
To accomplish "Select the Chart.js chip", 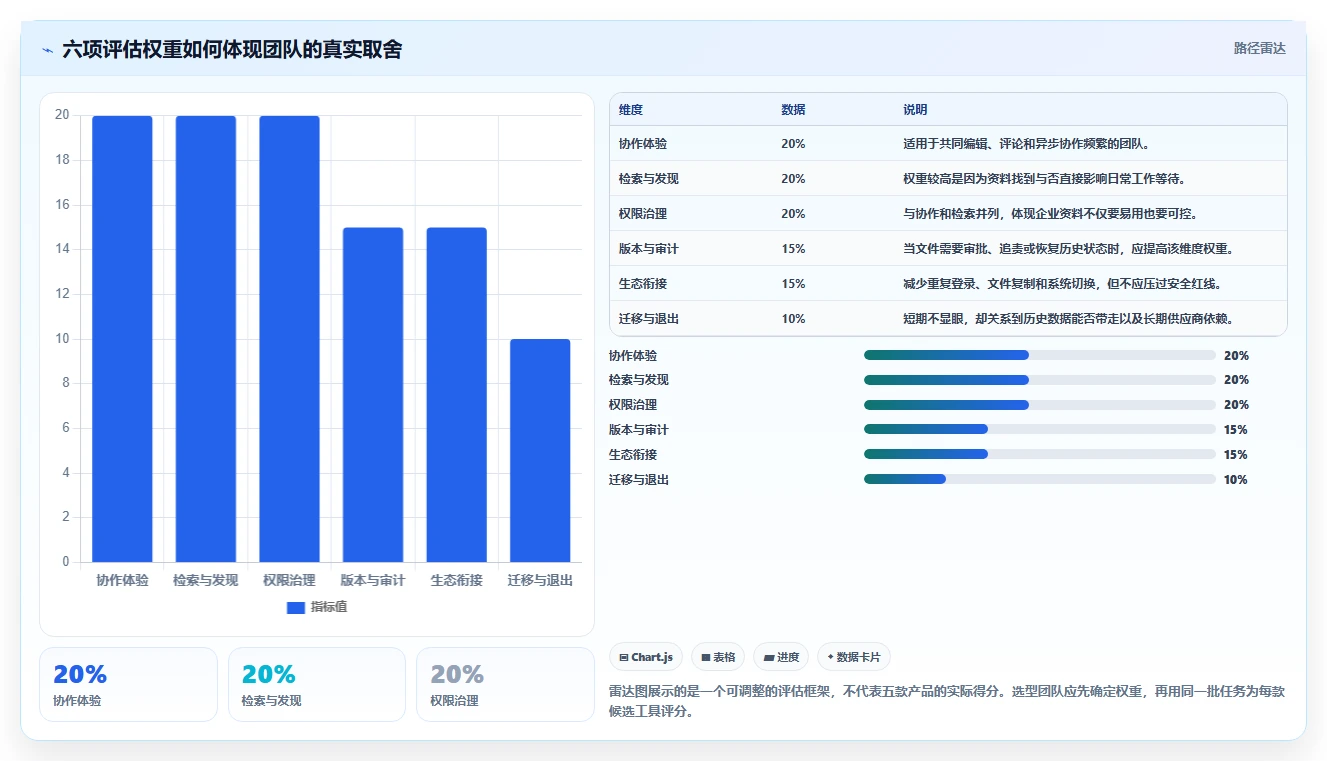I will point(646,657).
